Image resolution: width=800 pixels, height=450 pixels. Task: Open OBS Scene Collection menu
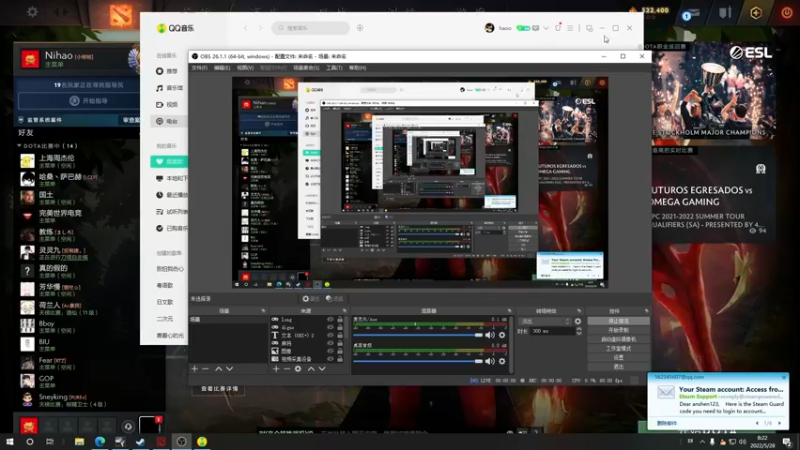pyautogui.click(x=306, y=68)
